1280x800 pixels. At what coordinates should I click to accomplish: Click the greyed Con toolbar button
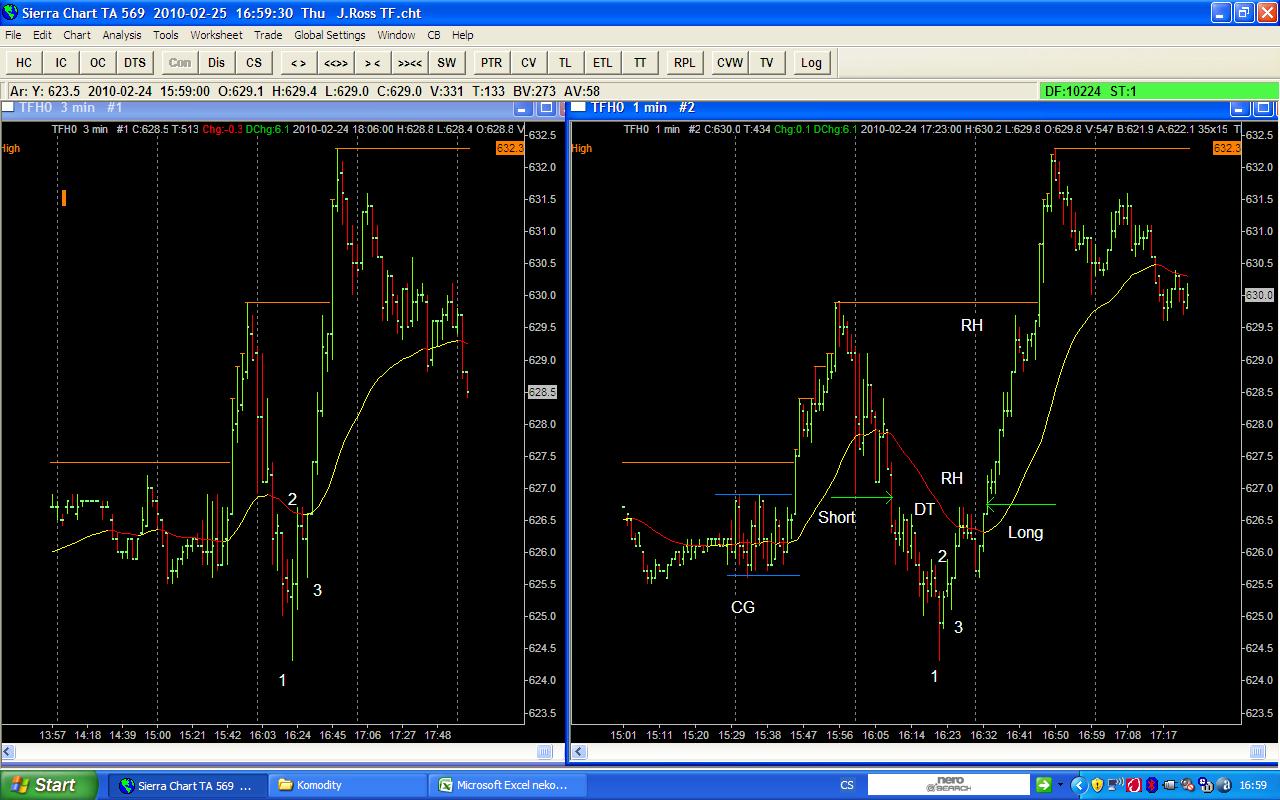[180, 62]
